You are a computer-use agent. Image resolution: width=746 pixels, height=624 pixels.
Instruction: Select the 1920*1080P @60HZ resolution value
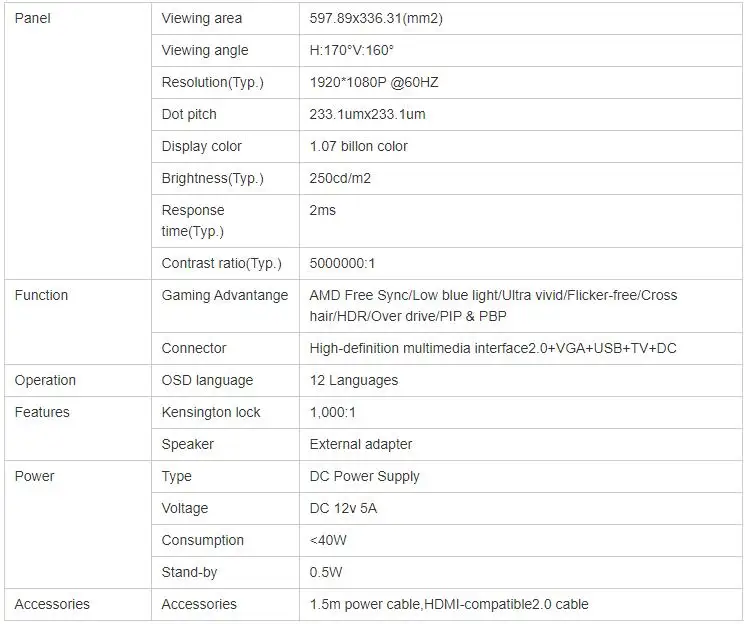coord(374,82)
